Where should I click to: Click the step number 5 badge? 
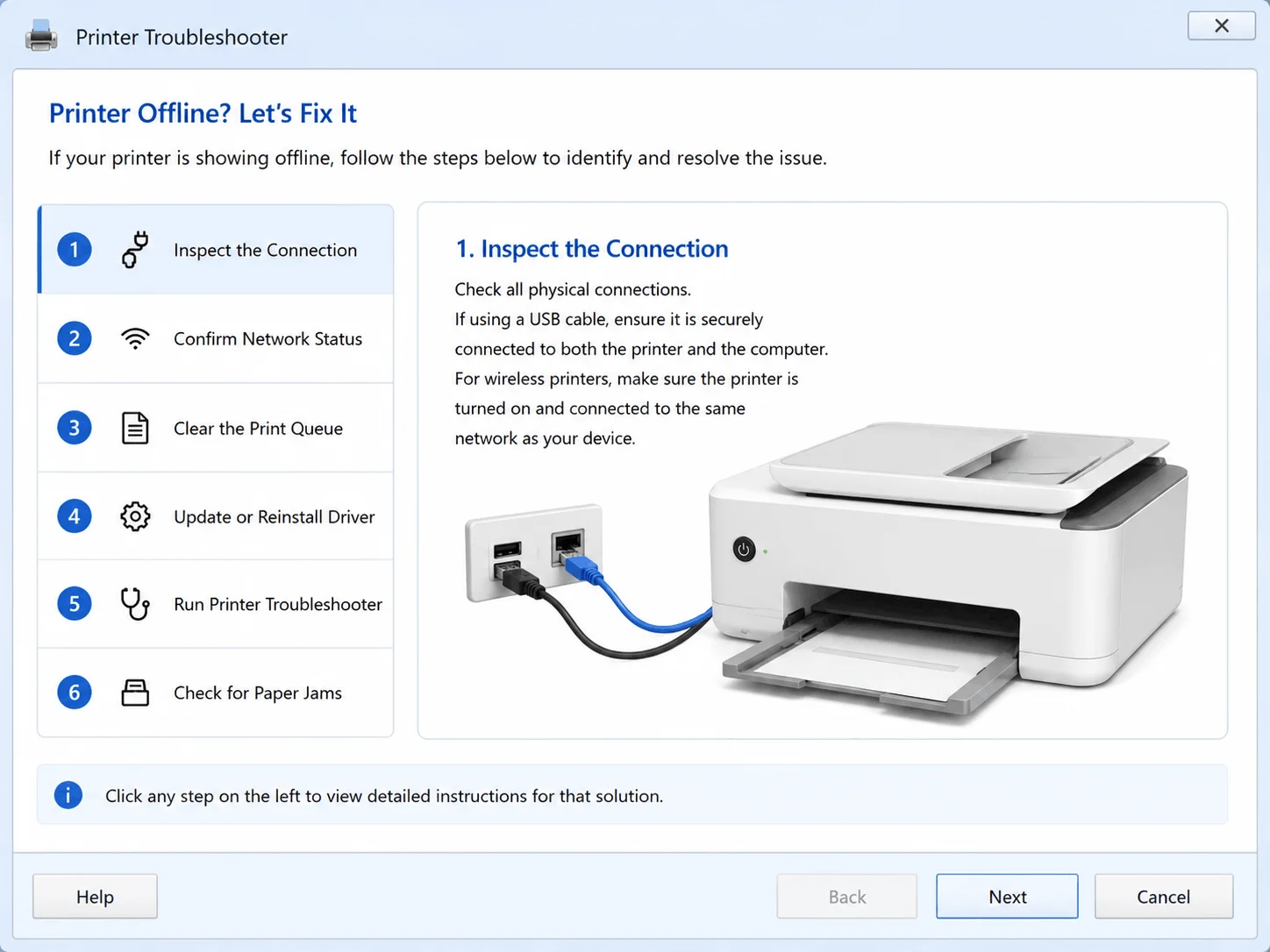[x=75, y=604]
